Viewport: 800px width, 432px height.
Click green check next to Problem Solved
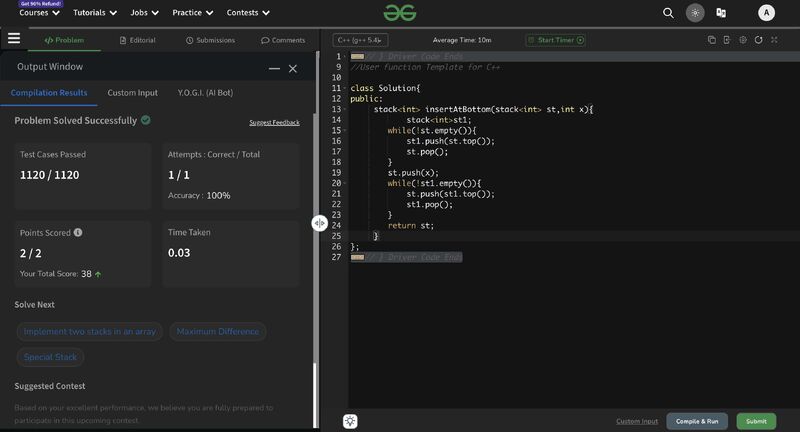[146, 120]
